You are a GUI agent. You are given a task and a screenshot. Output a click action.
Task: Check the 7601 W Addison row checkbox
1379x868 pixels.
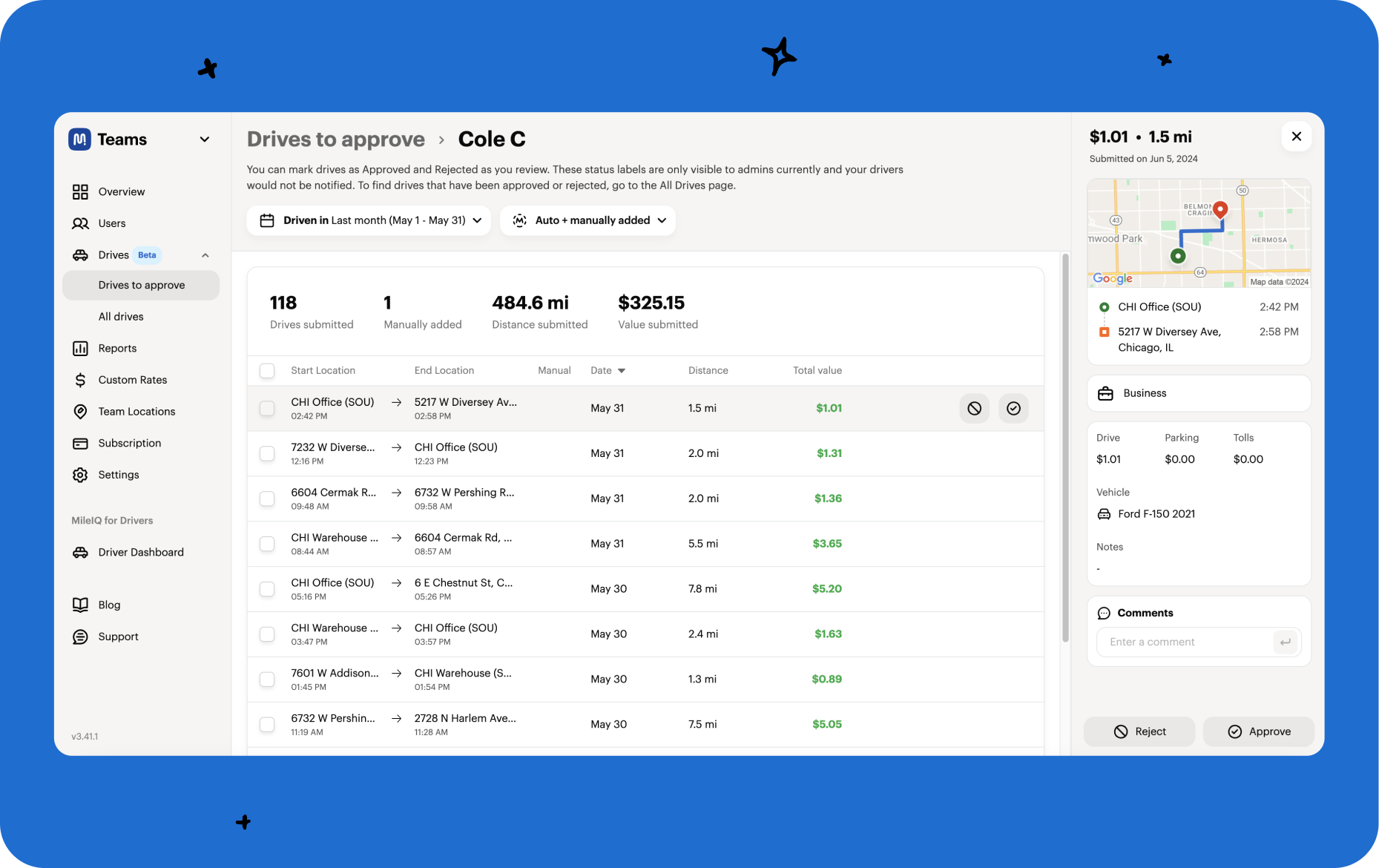267,680
